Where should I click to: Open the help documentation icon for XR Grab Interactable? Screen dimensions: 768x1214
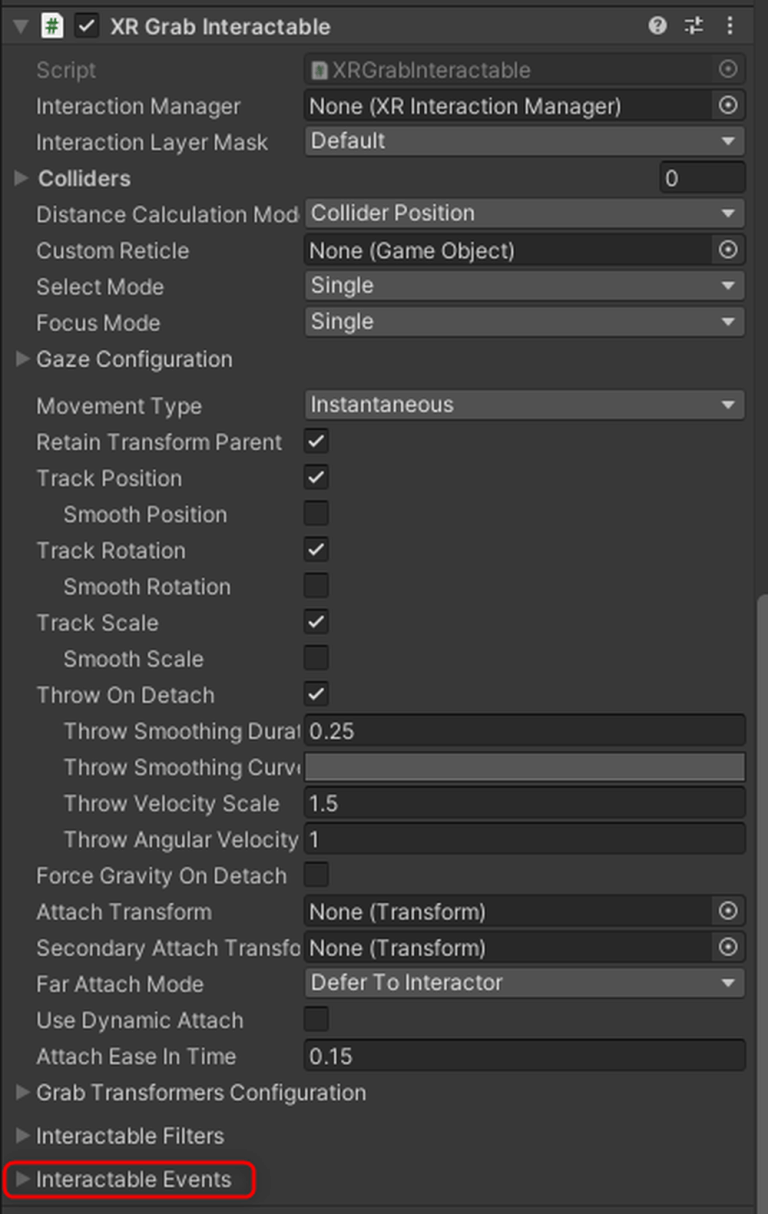(x=657, y=27)
